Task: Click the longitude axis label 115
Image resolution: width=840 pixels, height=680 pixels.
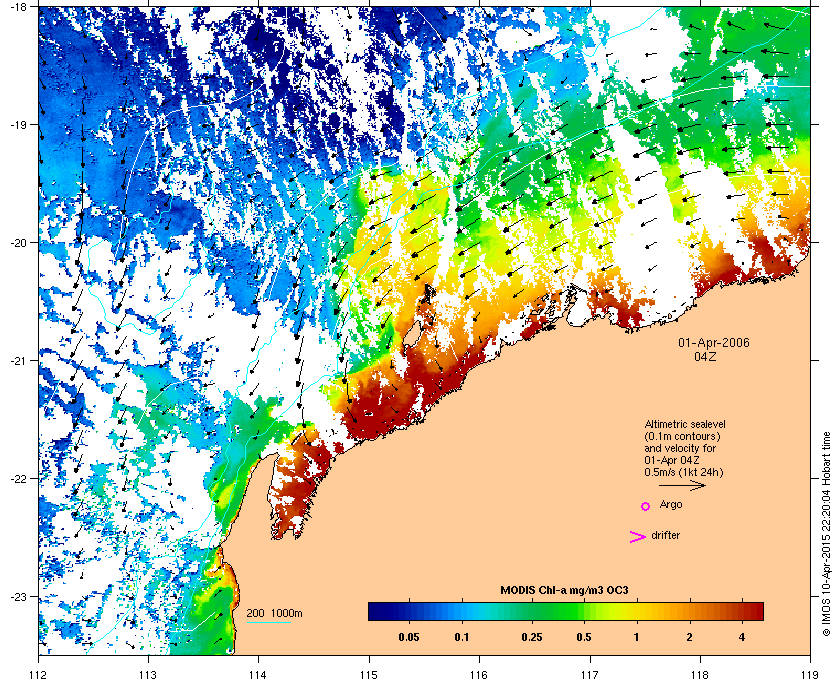Action: point(369,674)
